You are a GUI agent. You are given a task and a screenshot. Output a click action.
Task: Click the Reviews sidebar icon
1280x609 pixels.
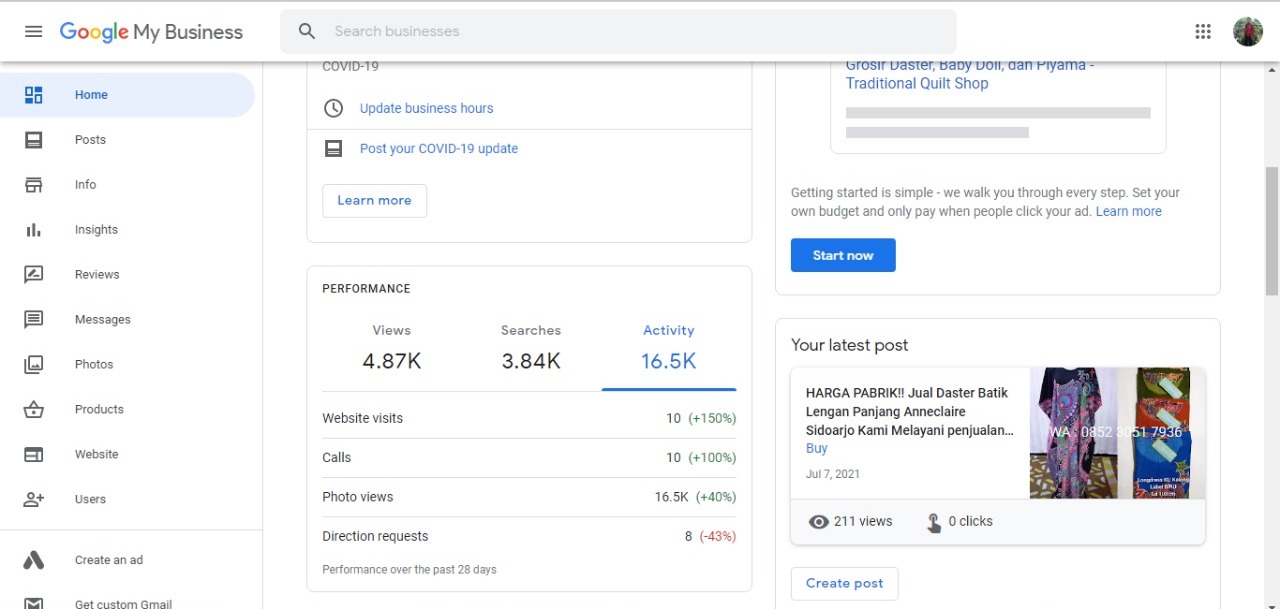click(34, 275)
